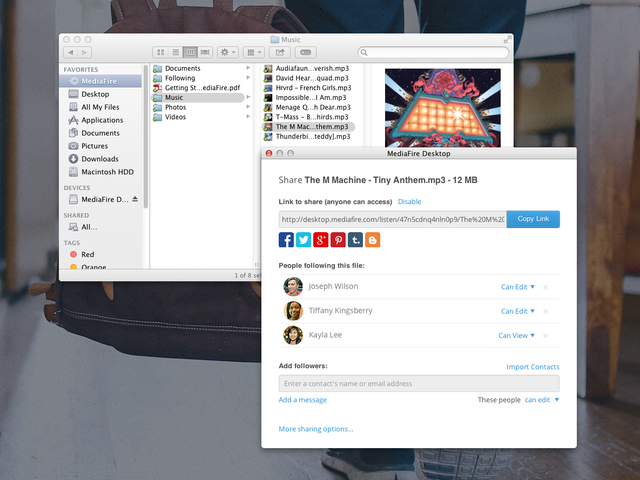Switch Finder to column view
Image resolution: width=640 pixels, height=480 pixels.
(x=189, y=51)
